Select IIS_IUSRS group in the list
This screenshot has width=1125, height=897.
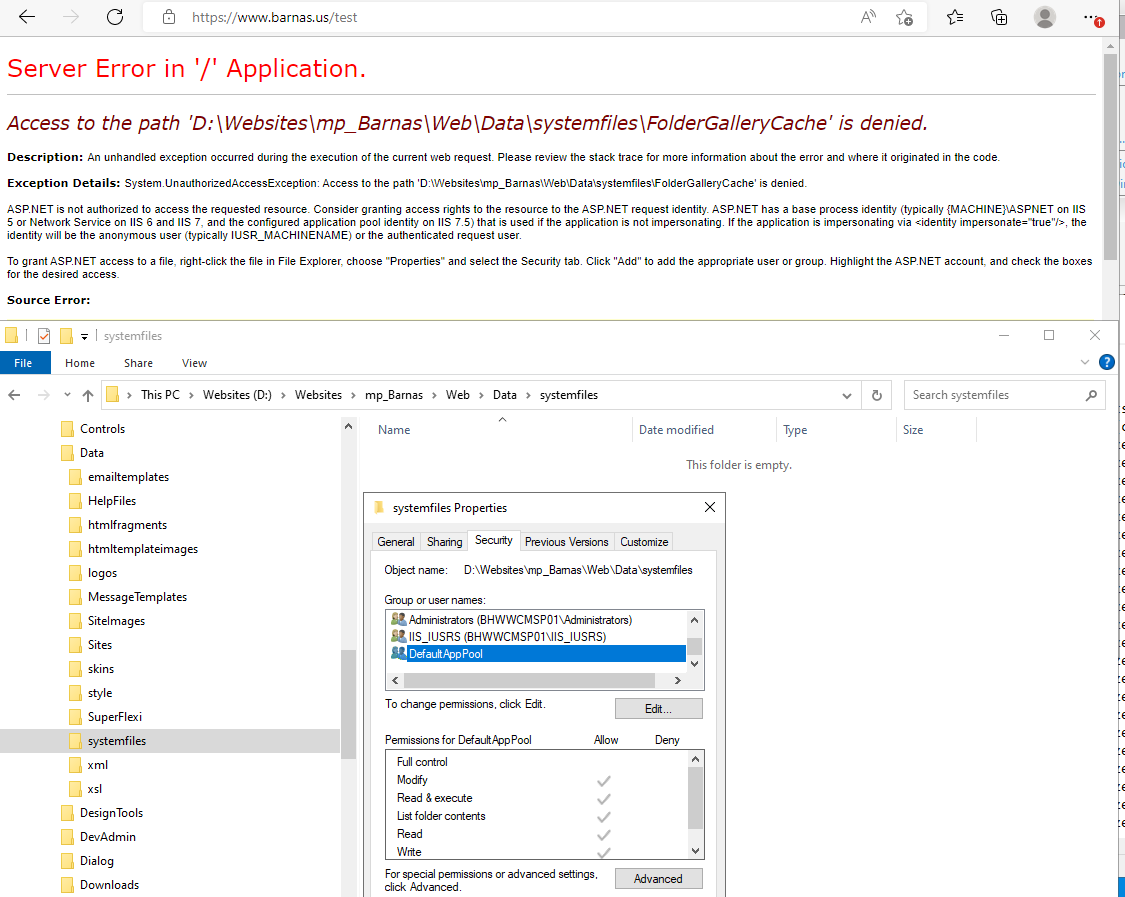[x=538, y=637]
